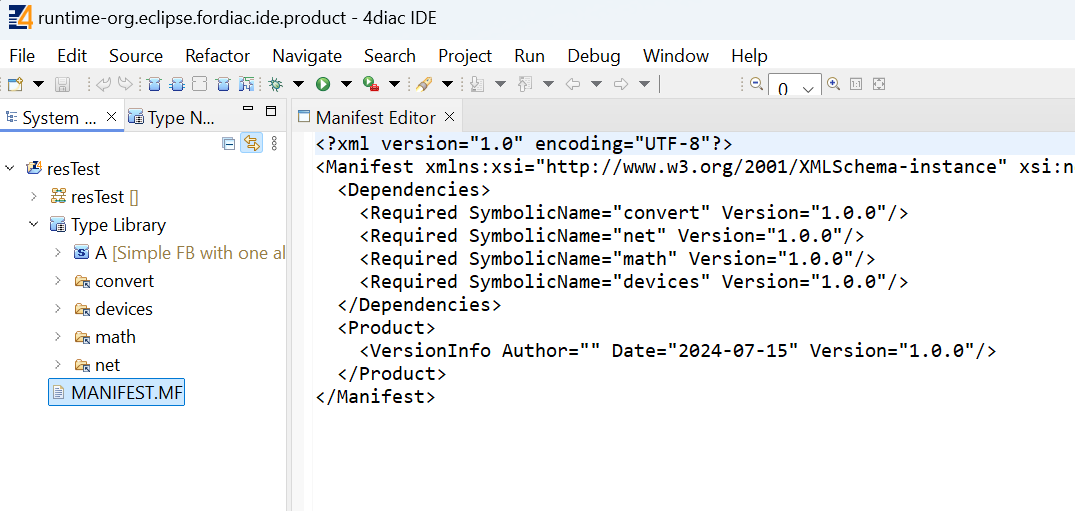The width and height of the screenshot is (1075, 511).
Task: Open the Navigate menu
Action: click(307, 56)
